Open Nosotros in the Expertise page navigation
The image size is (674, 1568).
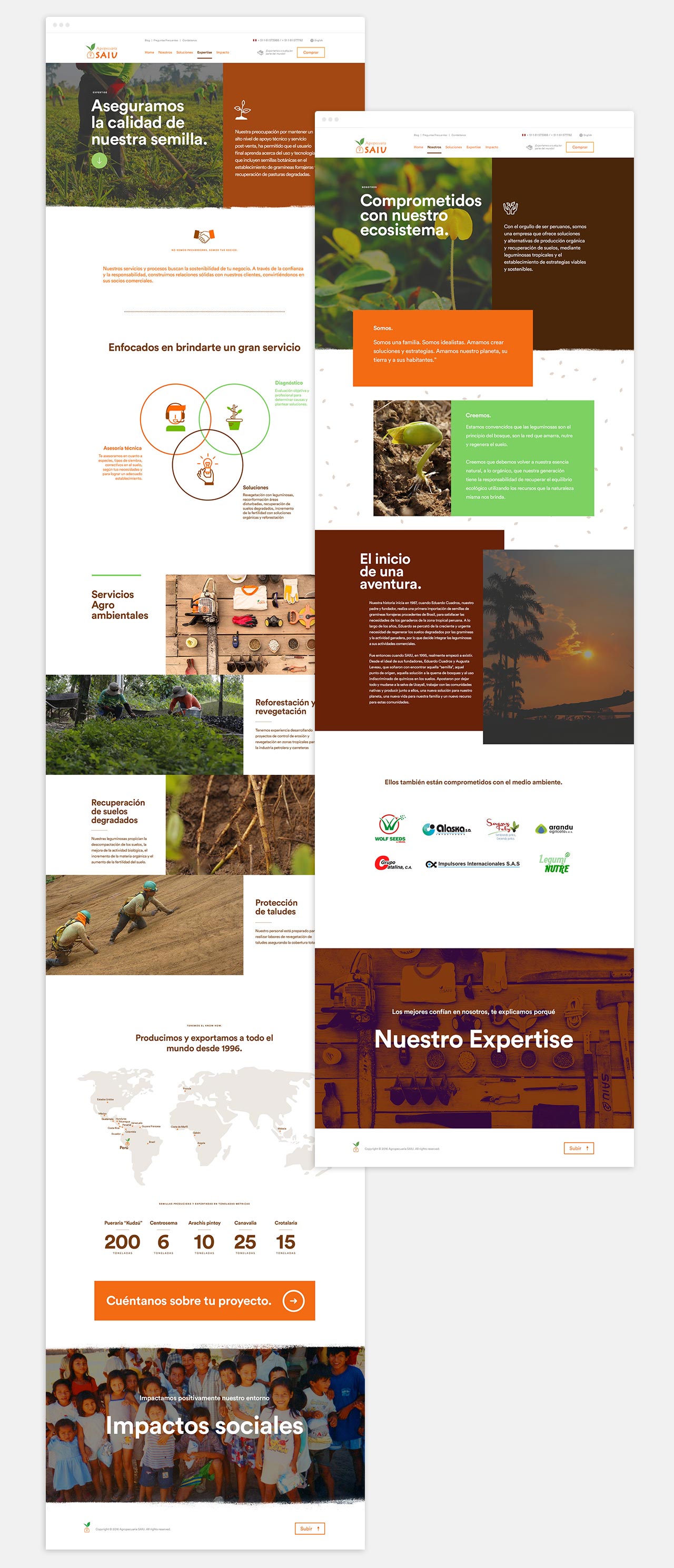coord(165,52)
